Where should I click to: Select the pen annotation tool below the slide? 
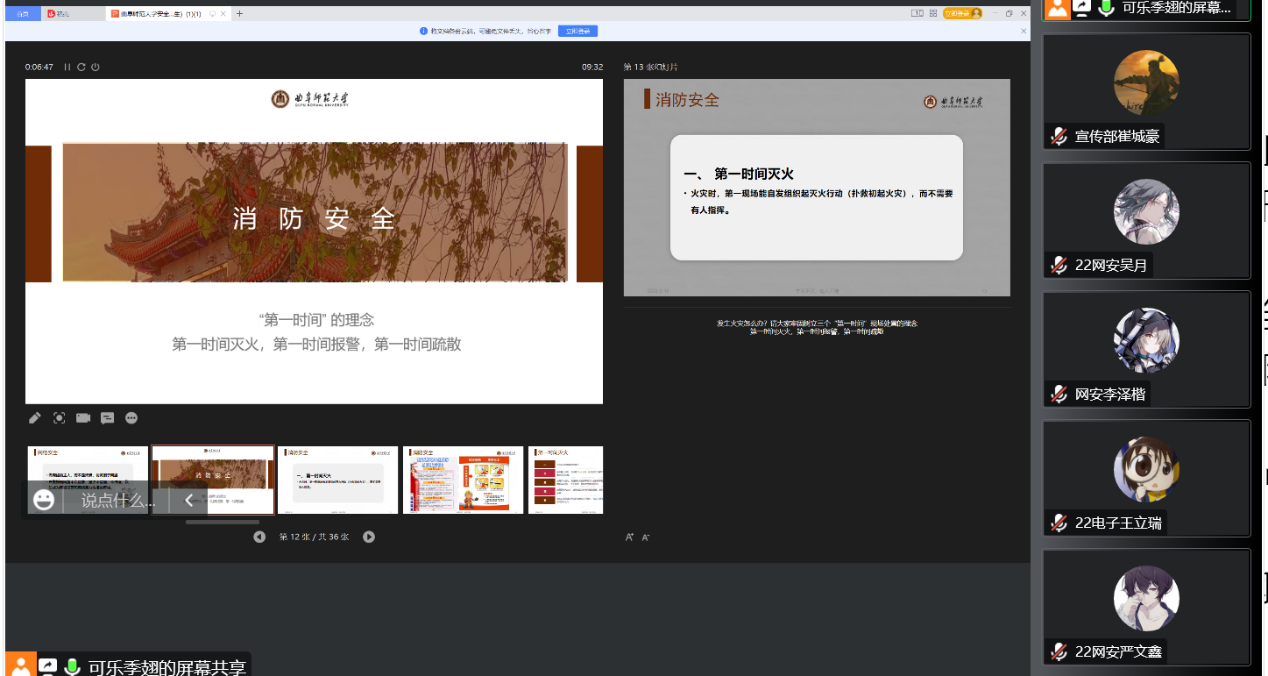[x=35, y=418]
